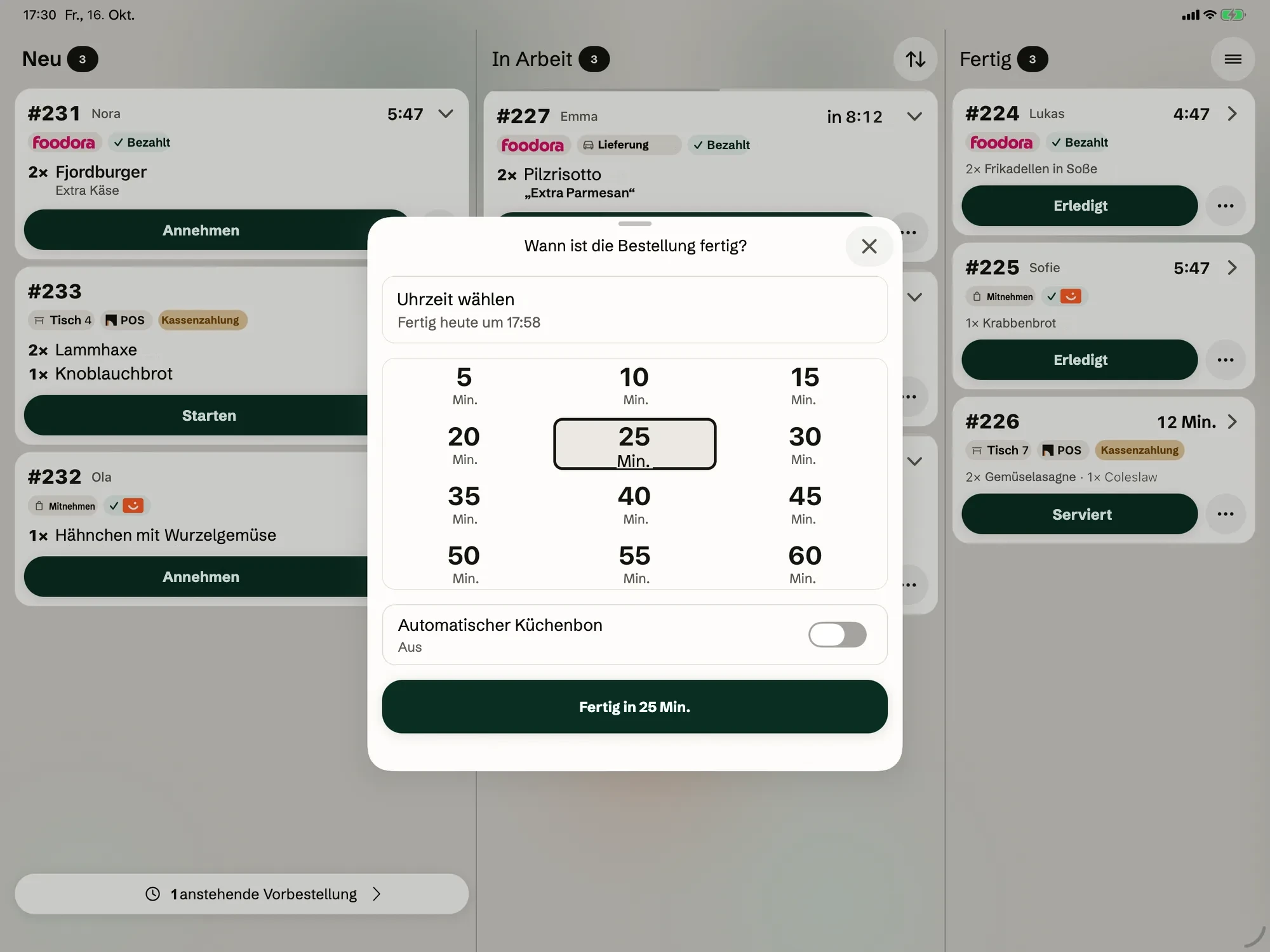Open order #224 details arrow
Viewport: 1270px width, 952px height.
[x=1232, y=114]
